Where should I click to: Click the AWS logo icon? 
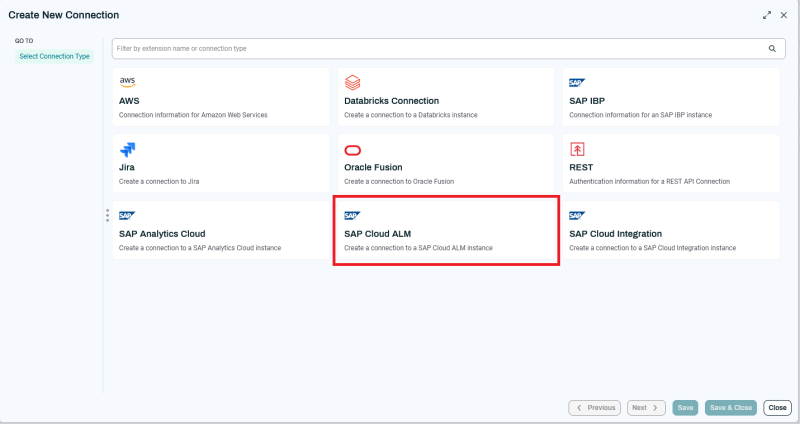tap(127, 82)
